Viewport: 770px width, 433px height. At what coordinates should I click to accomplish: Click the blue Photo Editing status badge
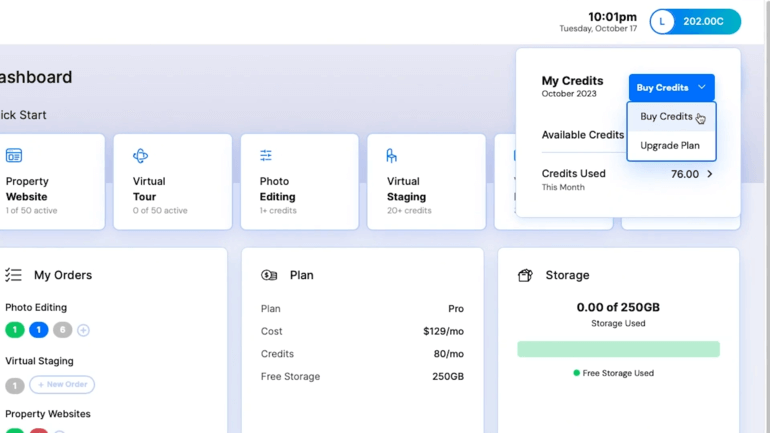(38, 330)
